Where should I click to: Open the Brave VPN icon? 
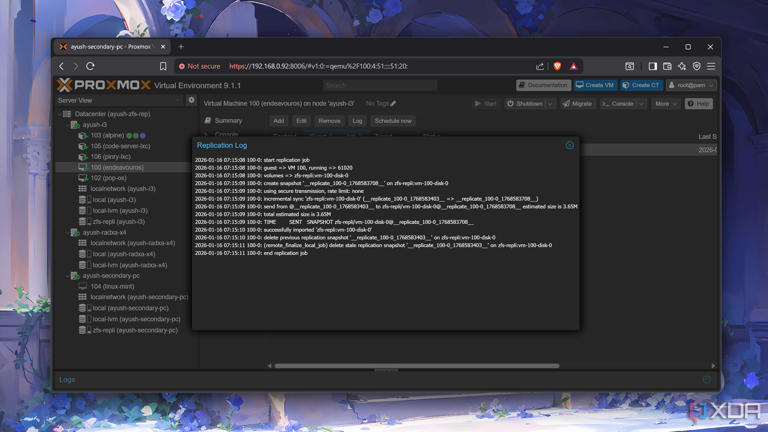click(696, 66)
